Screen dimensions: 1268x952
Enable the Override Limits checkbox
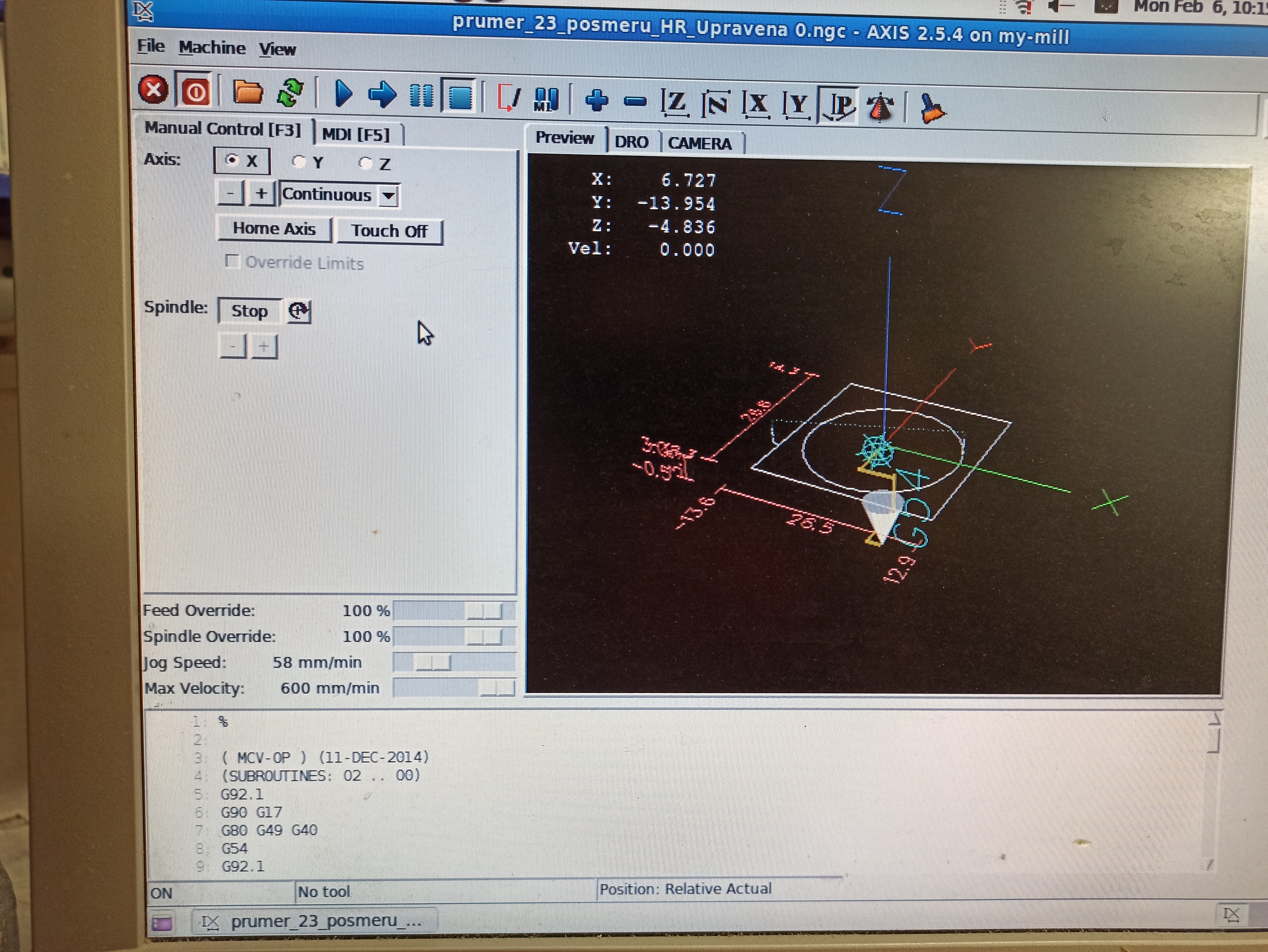click(x=232, y=261)
